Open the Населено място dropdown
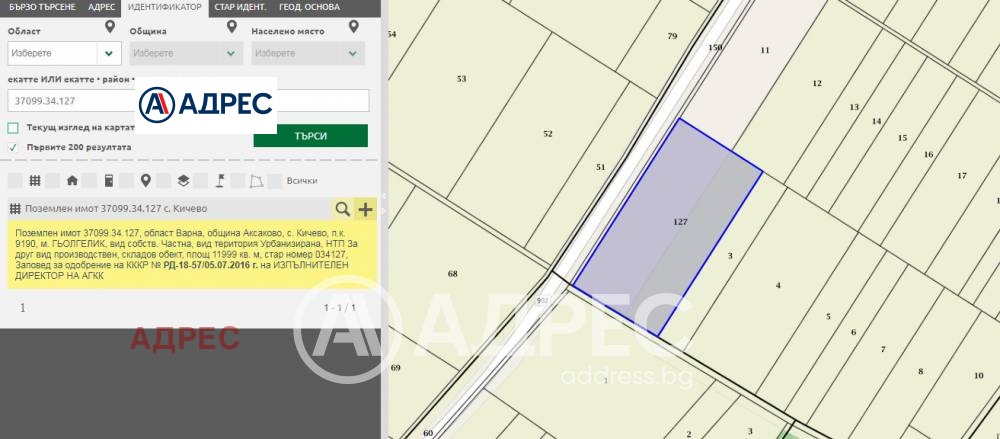Screen dimensions: 1000x439 (x=307, y=53)
